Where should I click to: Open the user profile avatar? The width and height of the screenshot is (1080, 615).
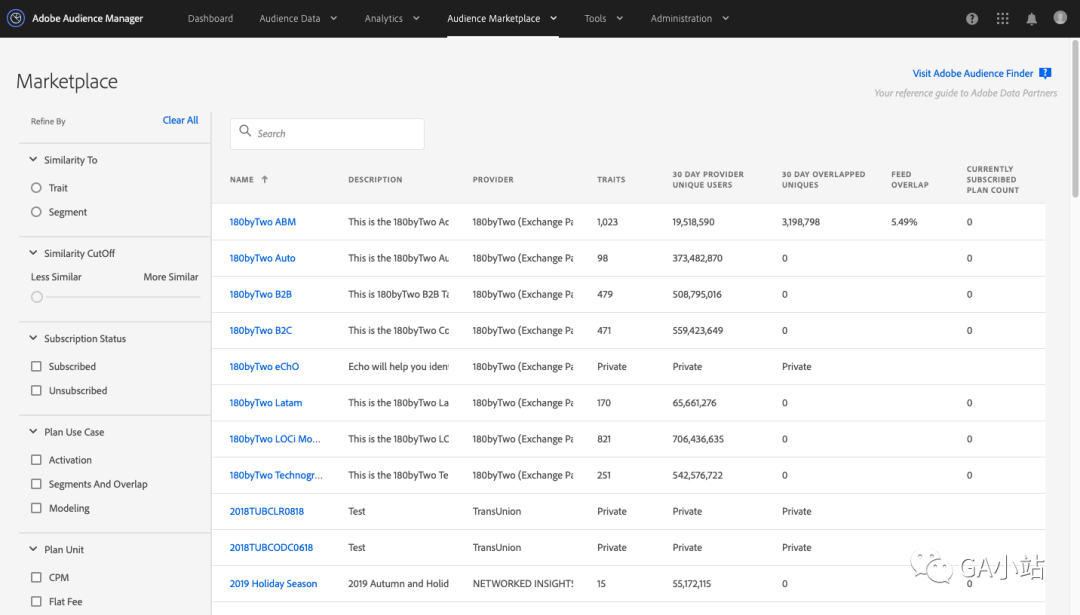click(x=1060, y=17)
